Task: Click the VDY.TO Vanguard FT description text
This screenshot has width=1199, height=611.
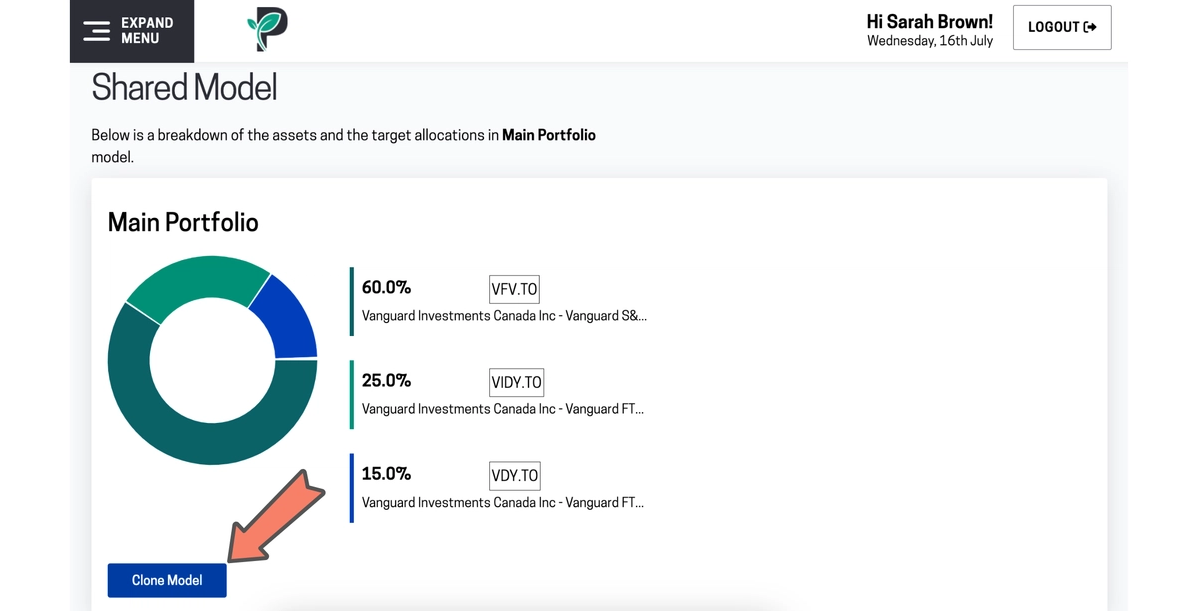Action: pyautogui.click(x=502, y=502)
